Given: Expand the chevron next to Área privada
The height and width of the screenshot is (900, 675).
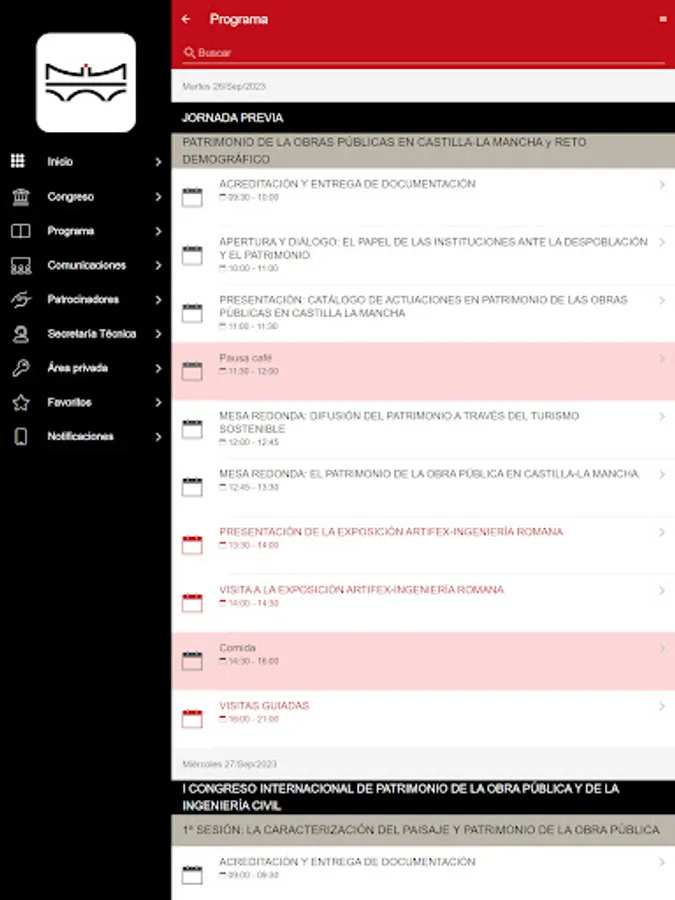Looking at the screenshot, I should (158, 368).
